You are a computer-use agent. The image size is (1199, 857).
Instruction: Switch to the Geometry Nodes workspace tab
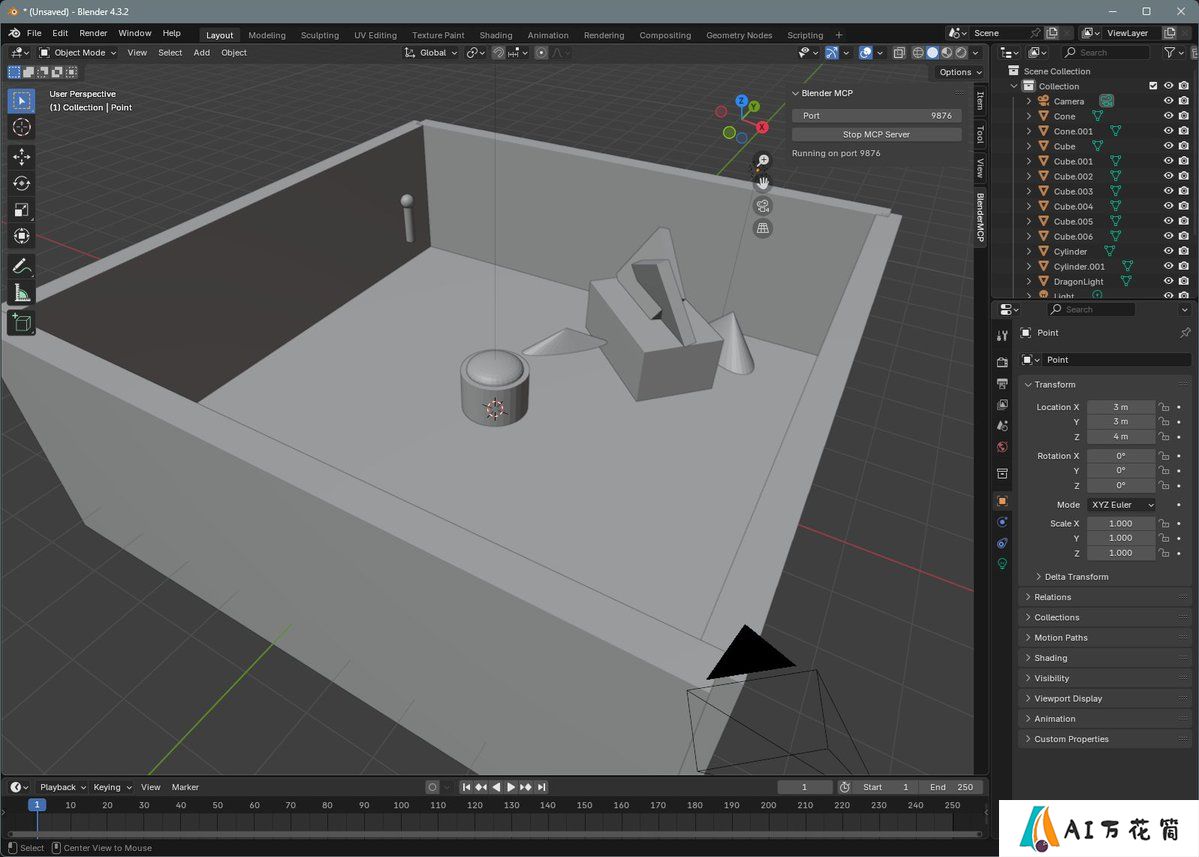tap(739, 35)
